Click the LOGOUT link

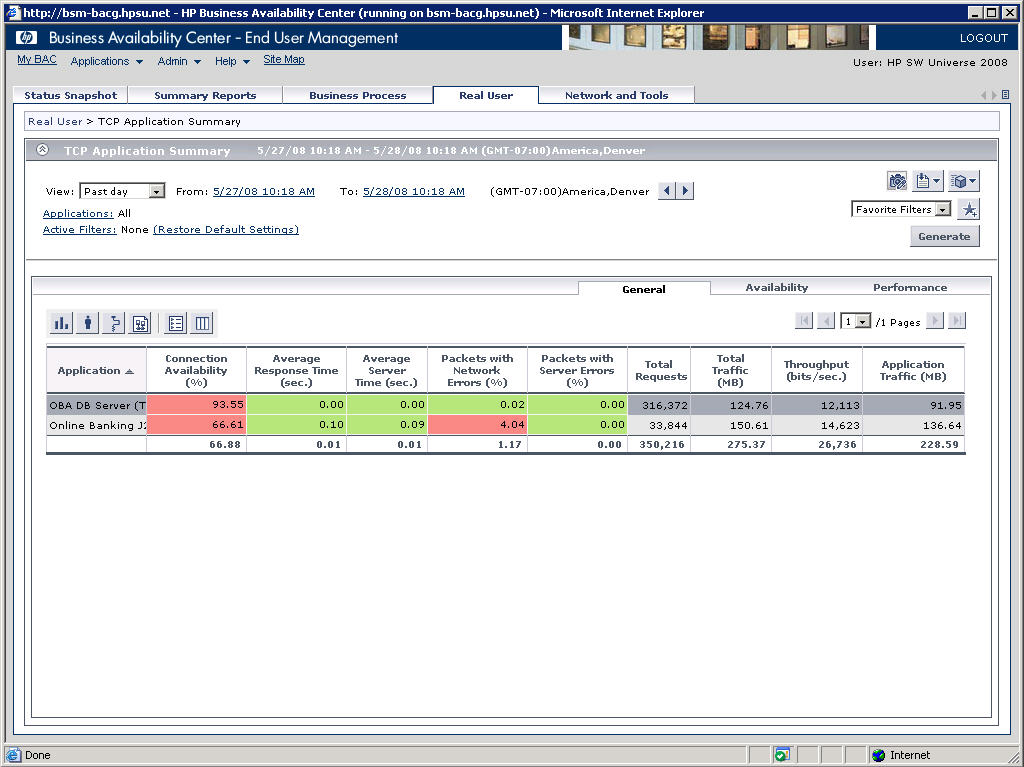click(x=984, y=38)
